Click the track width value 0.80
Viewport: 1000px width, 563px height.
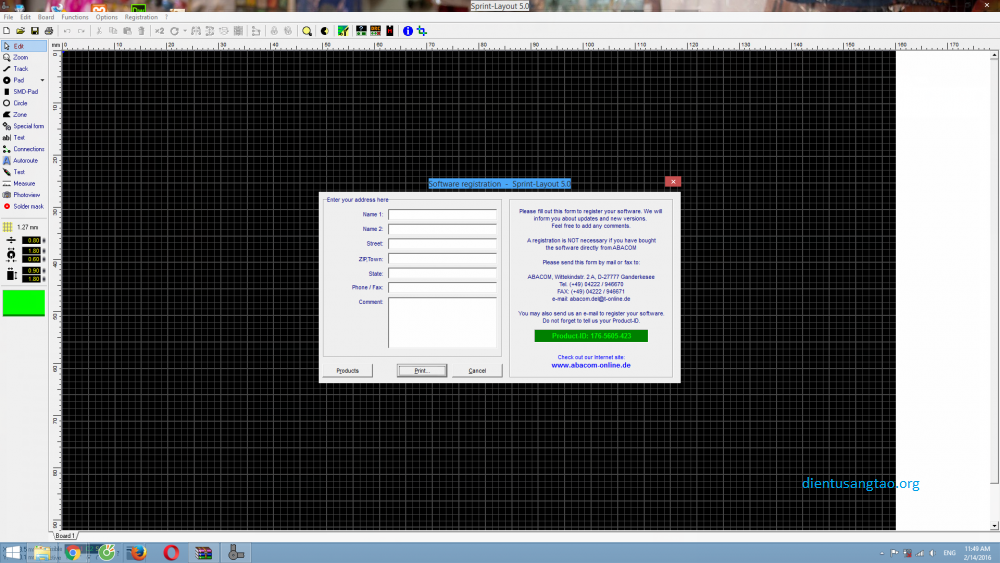(31, 240)
